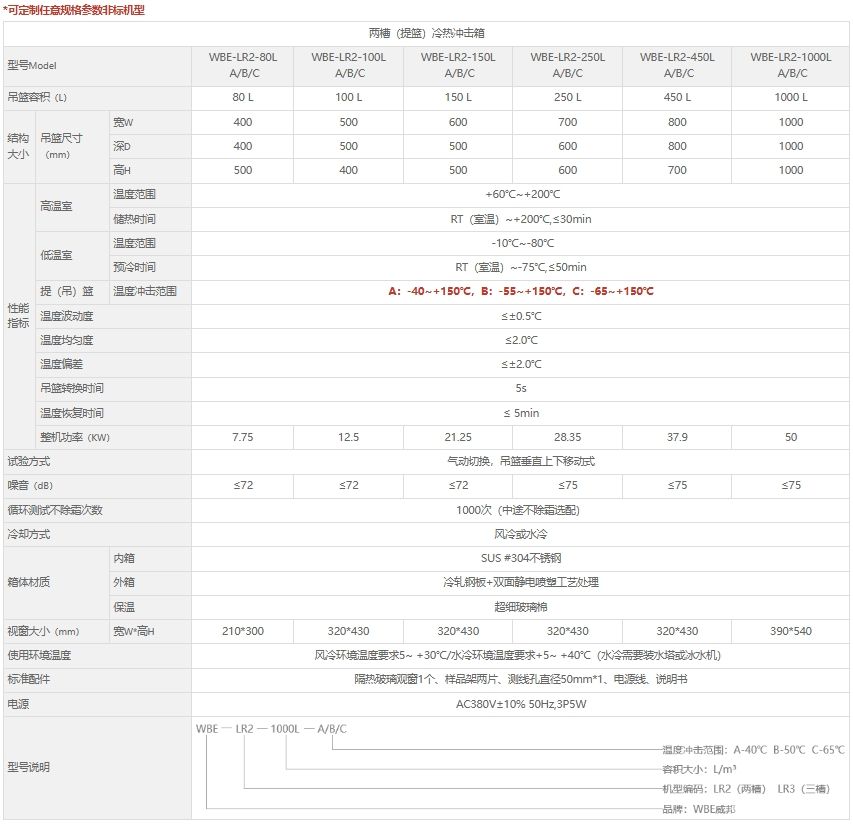Image resolution: width=853 pixels, height=825 pixels.
Task: Click the 28.35 power value cell
Action: tap(567, 437)
